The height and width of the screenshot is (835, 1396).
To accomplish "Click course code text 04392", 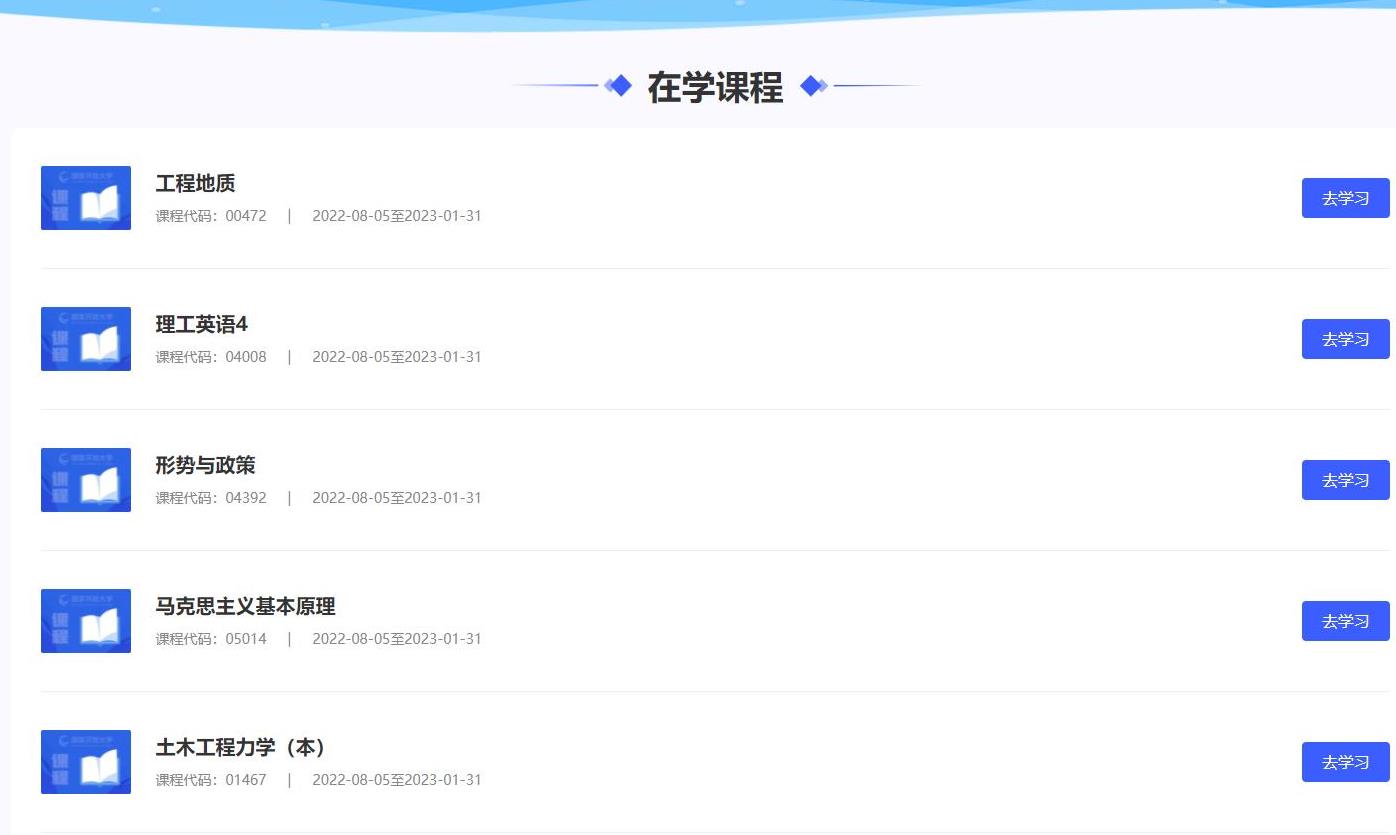I will coord(246,498).
